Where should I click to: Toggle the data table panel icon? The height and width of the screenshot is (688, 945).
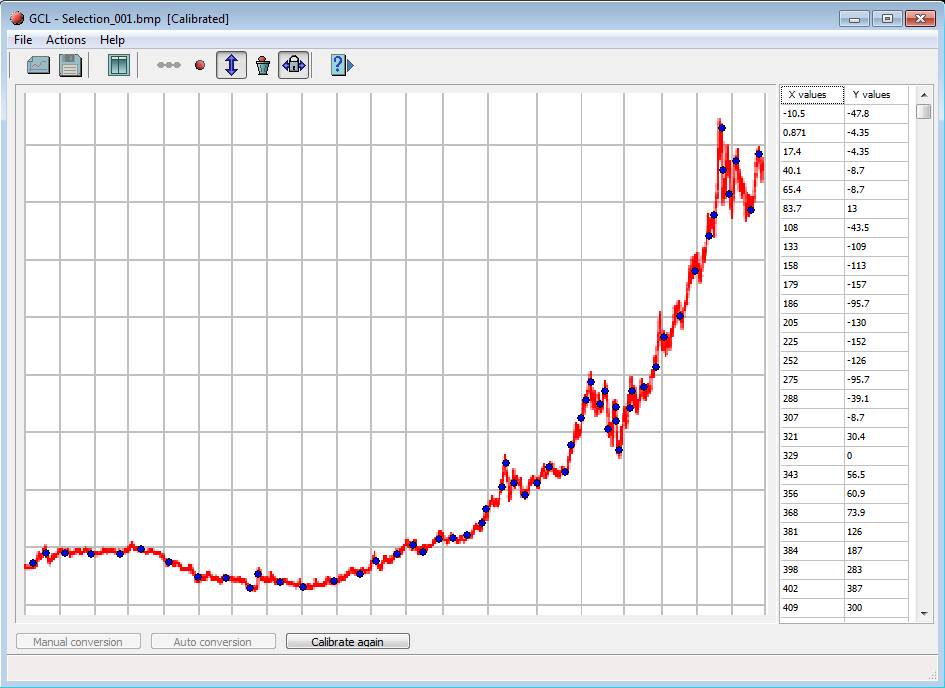(x=119, y=65)
